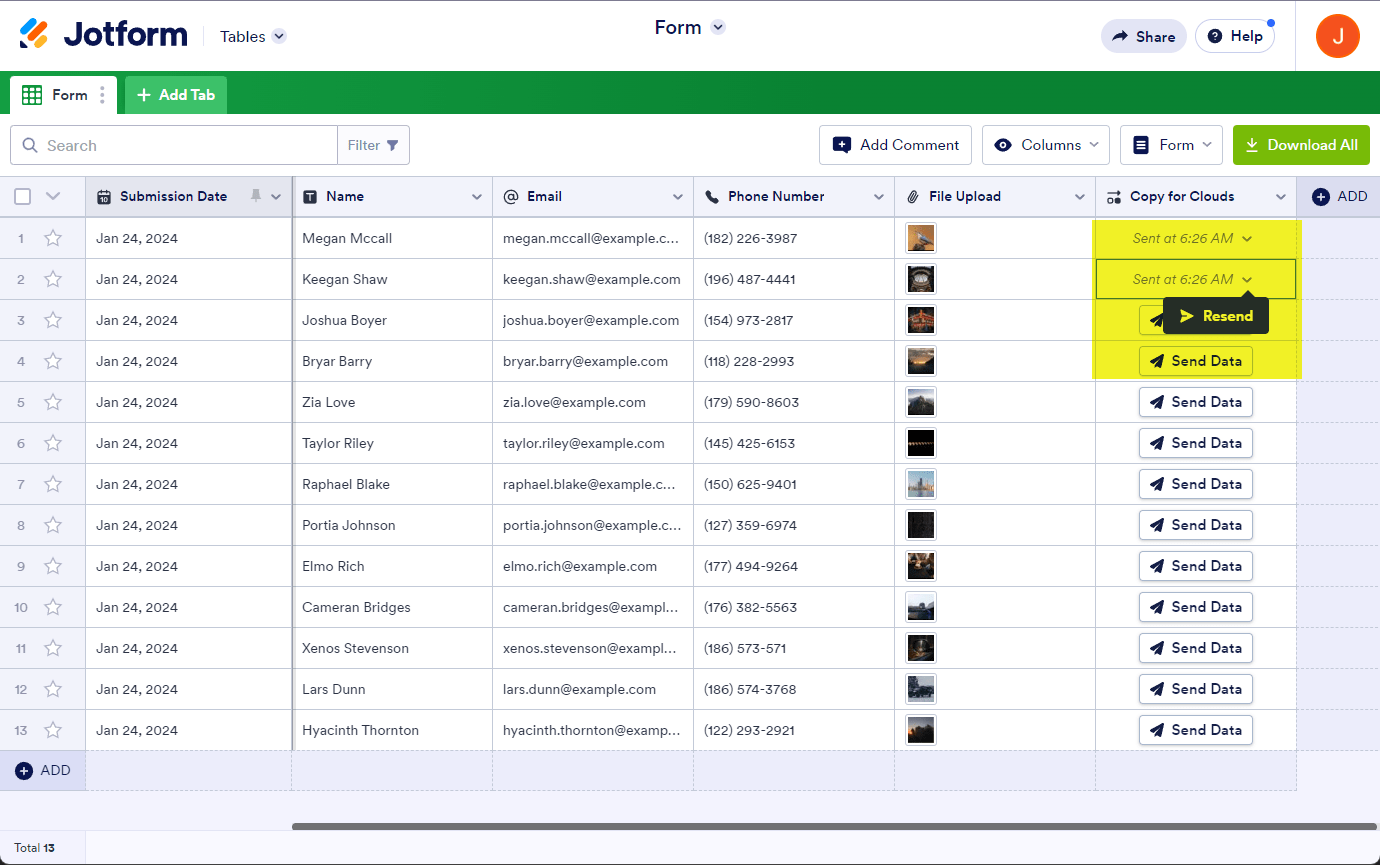Click the ADD column plus icon

click(1320, 196)
